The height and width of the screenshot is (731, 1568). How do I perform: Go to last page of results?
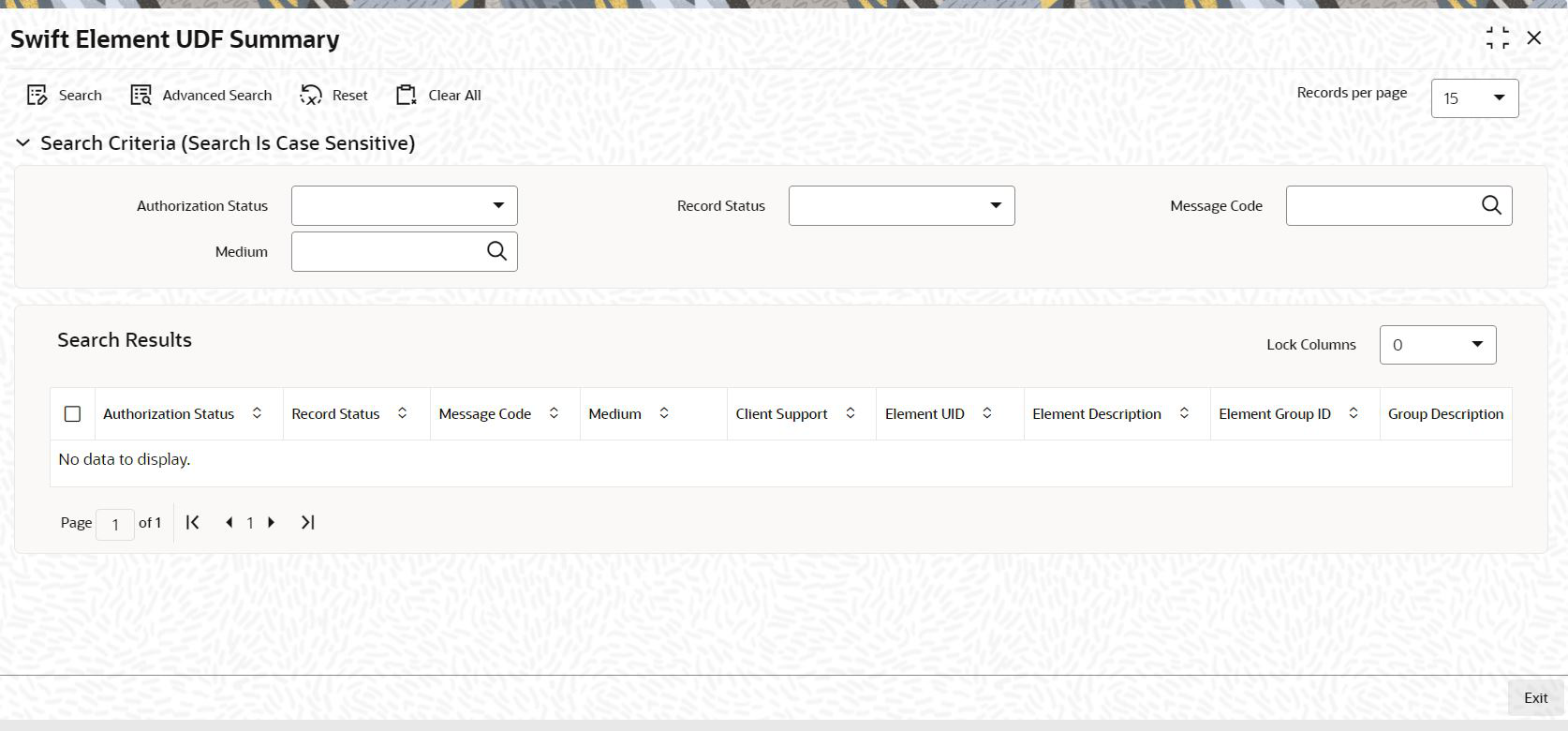click(x=307, y=522)
